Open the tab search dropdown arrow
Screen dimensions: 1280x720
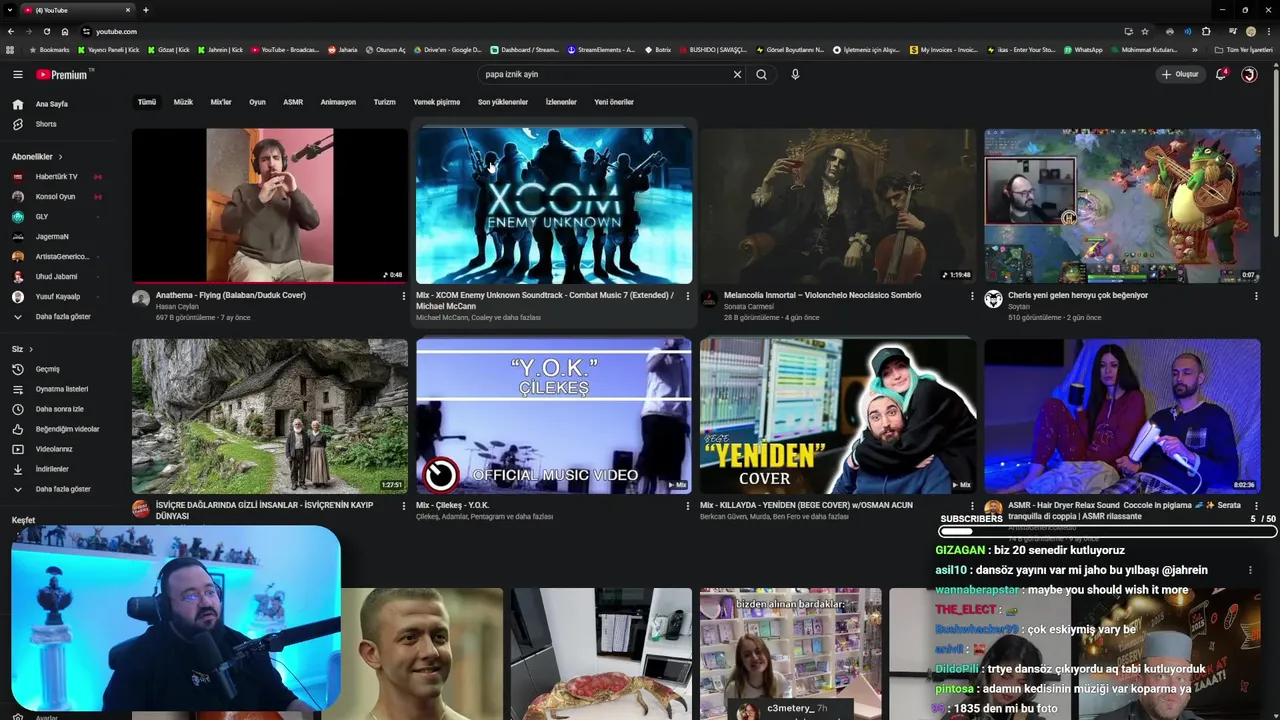pos(10,10)
